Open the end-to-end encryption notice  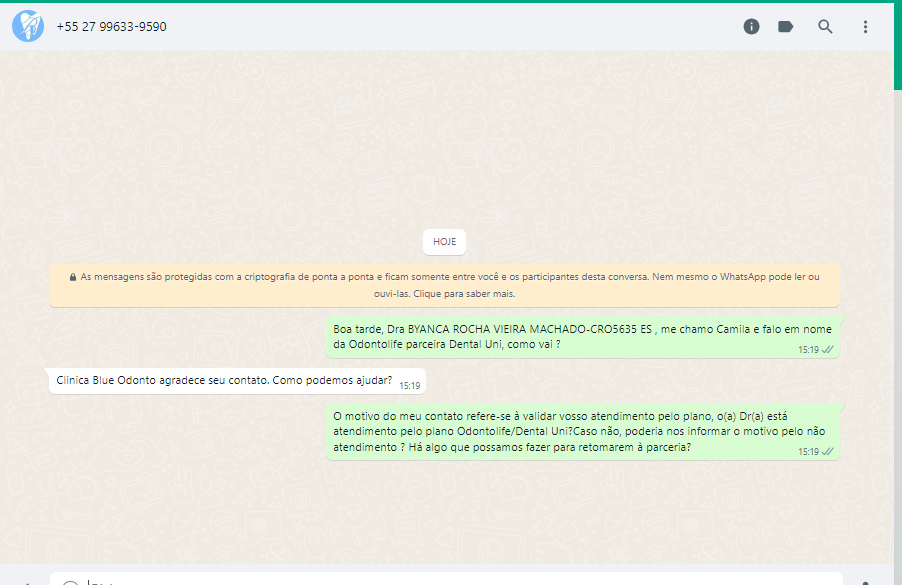pyautogui.click(x=444, y=285)
